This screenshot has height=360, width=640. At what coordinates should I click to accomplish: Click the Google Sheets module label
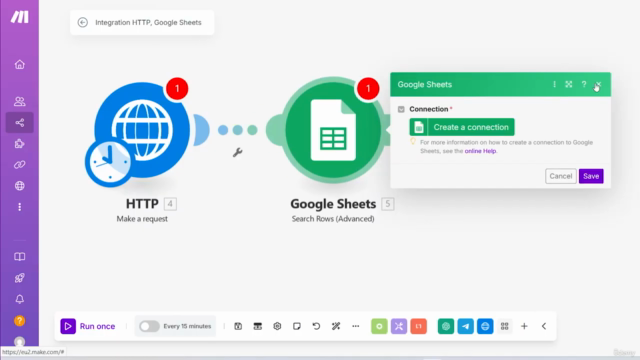pos(333,204)
